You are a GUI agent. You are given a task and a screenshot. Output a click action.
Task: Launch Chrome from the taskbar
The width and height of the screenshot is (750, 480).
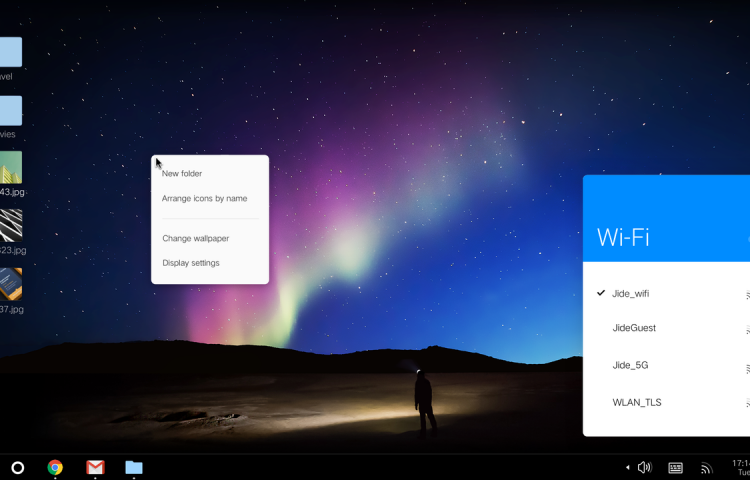click(55, 467)
